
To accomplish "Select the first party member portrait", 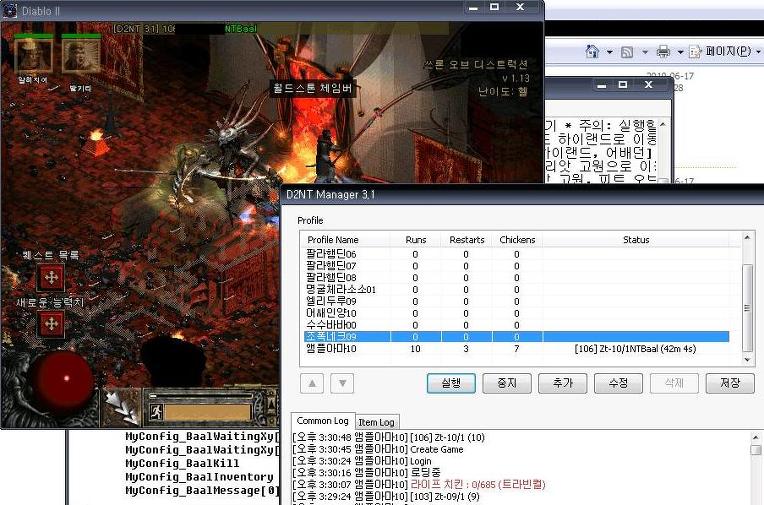I will click(33, 55).
